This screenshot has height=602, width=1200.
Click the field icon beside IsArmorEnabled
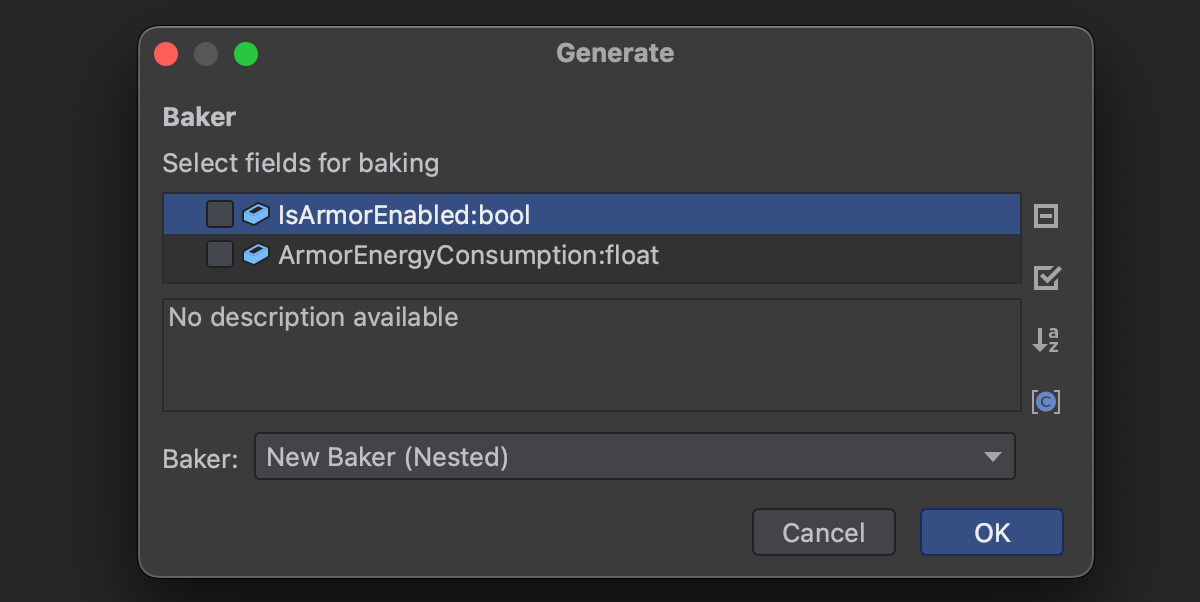(256, 214)
